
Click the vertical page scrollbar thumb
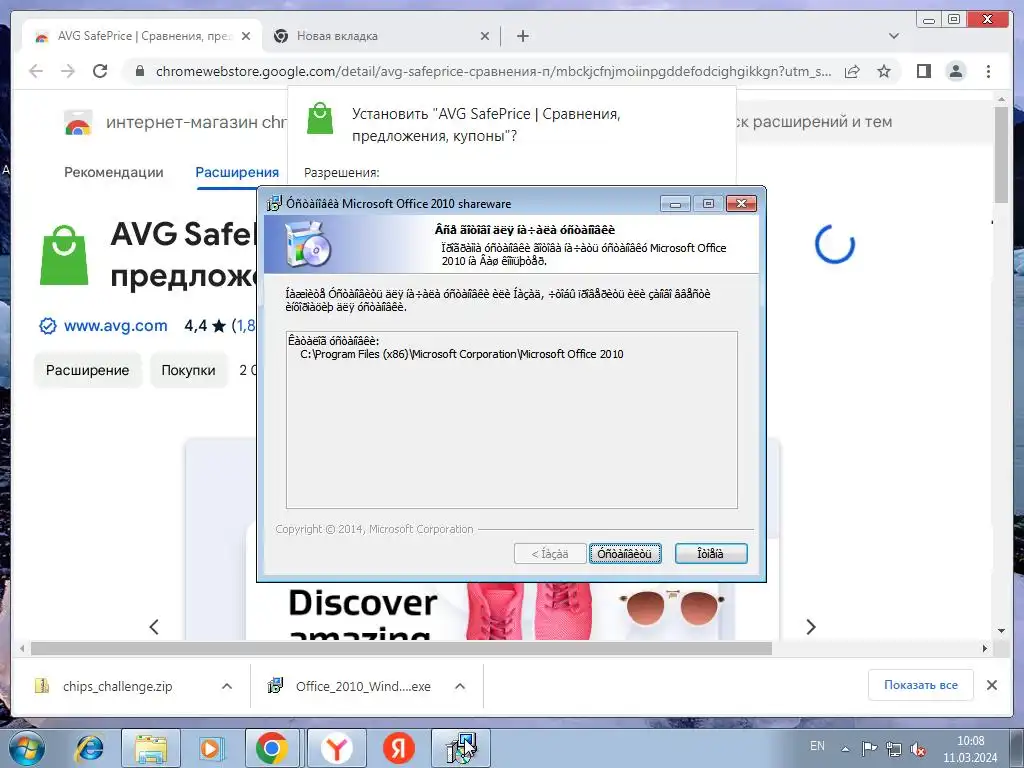1001,155
